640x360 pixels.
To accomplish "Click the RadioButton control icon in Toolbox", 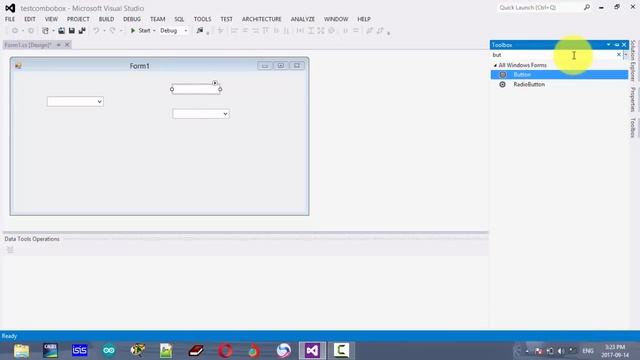I will (x=503, y=84).
